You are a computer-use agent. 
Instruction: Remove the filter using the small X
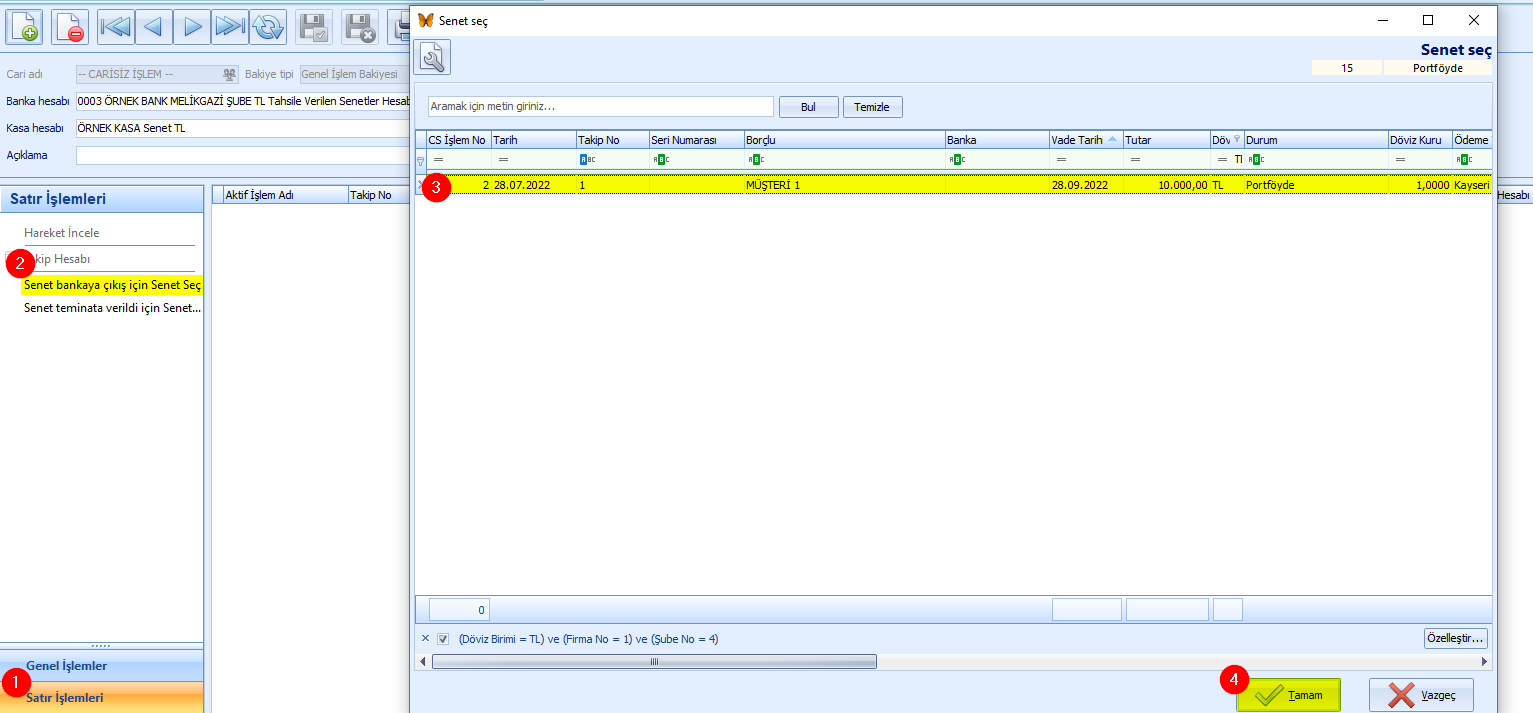click(425, 639)
